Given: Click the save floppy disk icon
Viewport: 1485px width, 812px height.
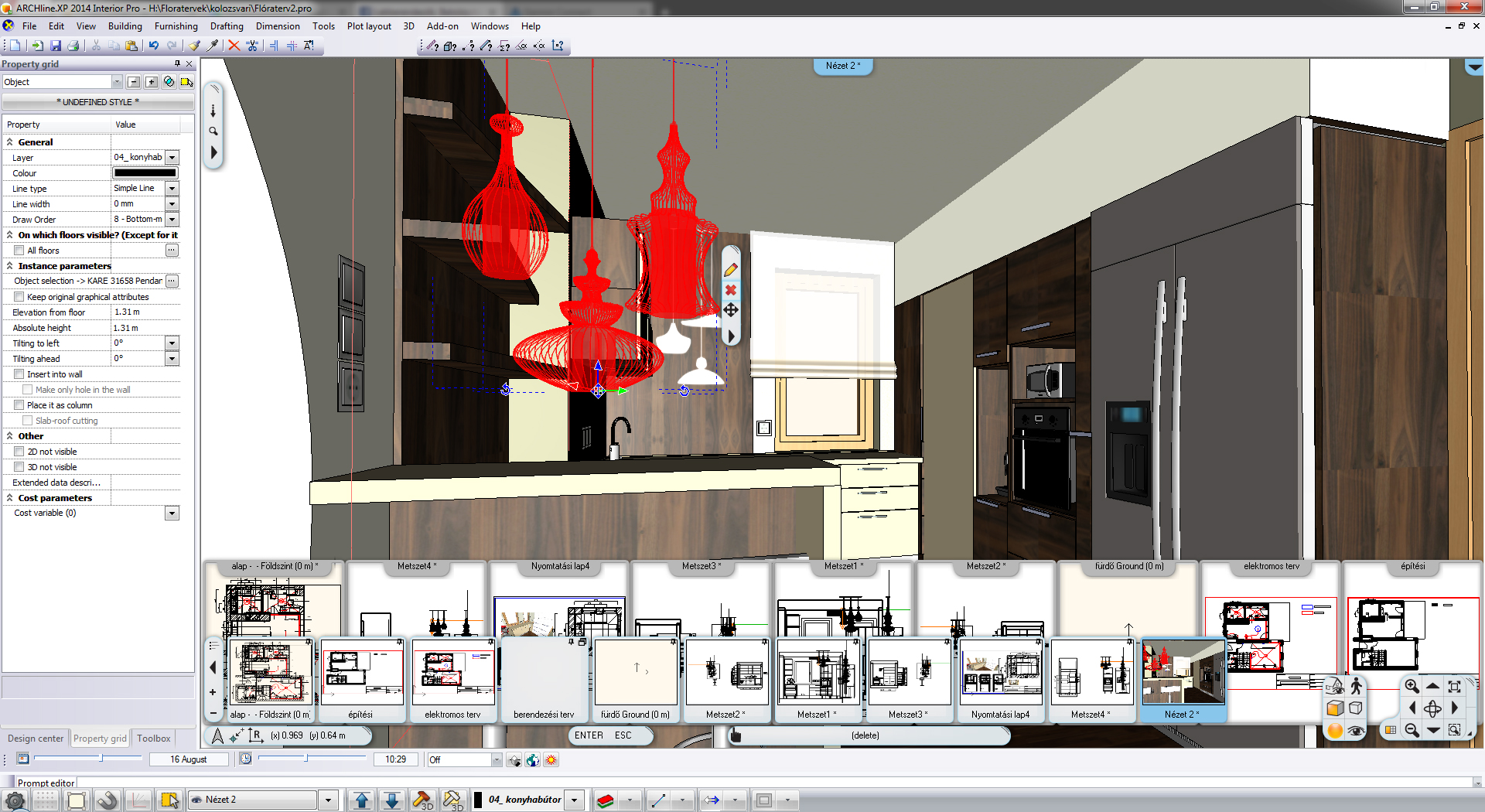Looking at the screenshot, I should 54,46.
